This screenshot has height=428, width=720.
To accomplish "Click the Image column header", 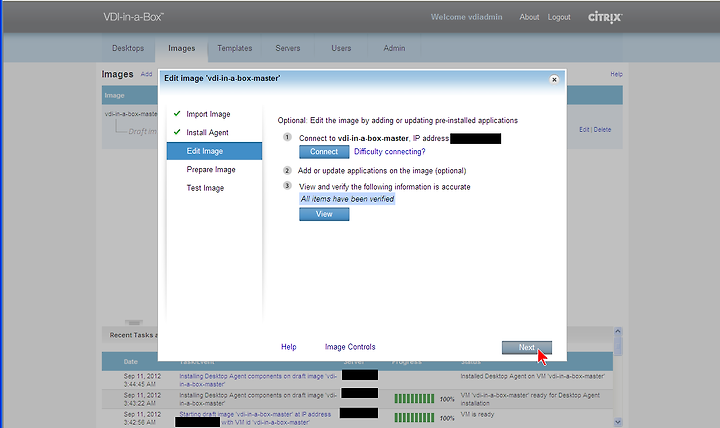I will (x=114, y=96).
